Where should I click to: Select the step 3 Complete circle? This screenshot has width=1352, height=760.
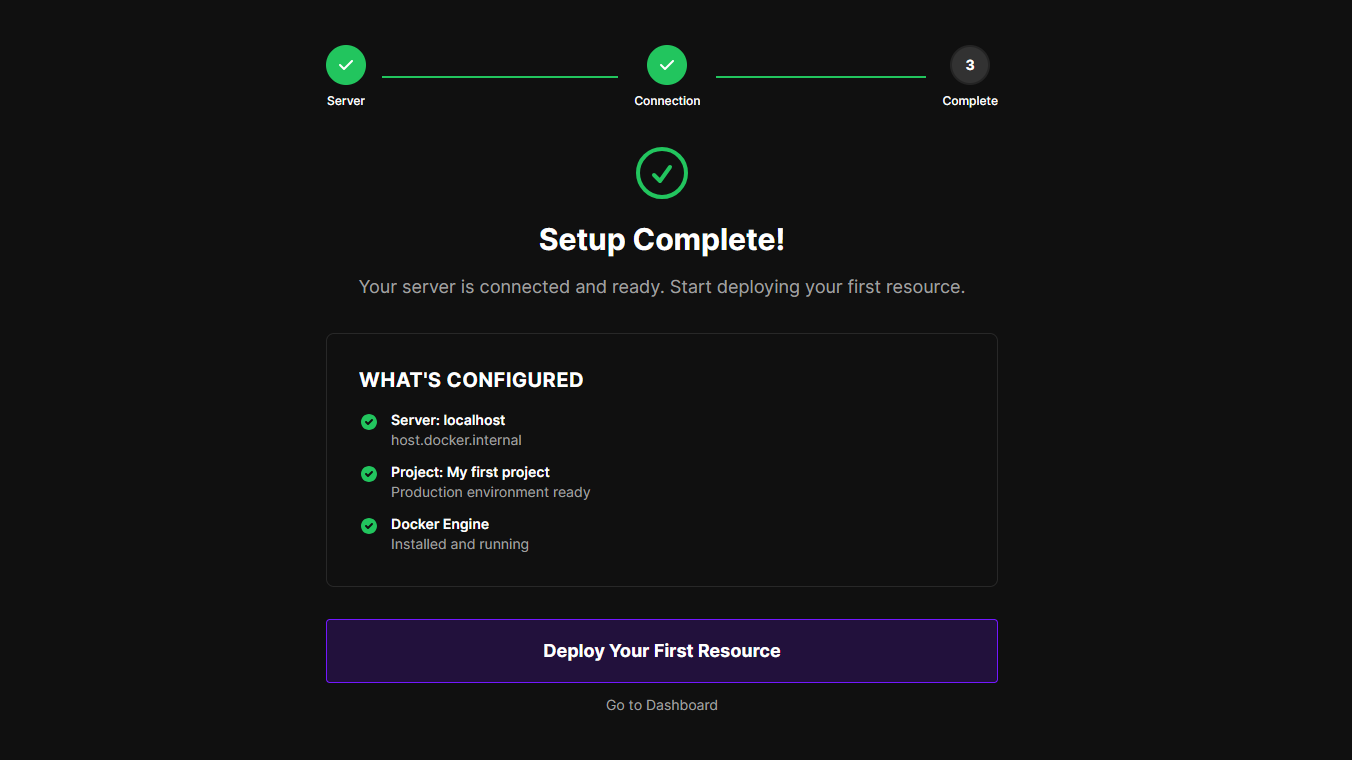pyautogui.click(x=970, y=65)
